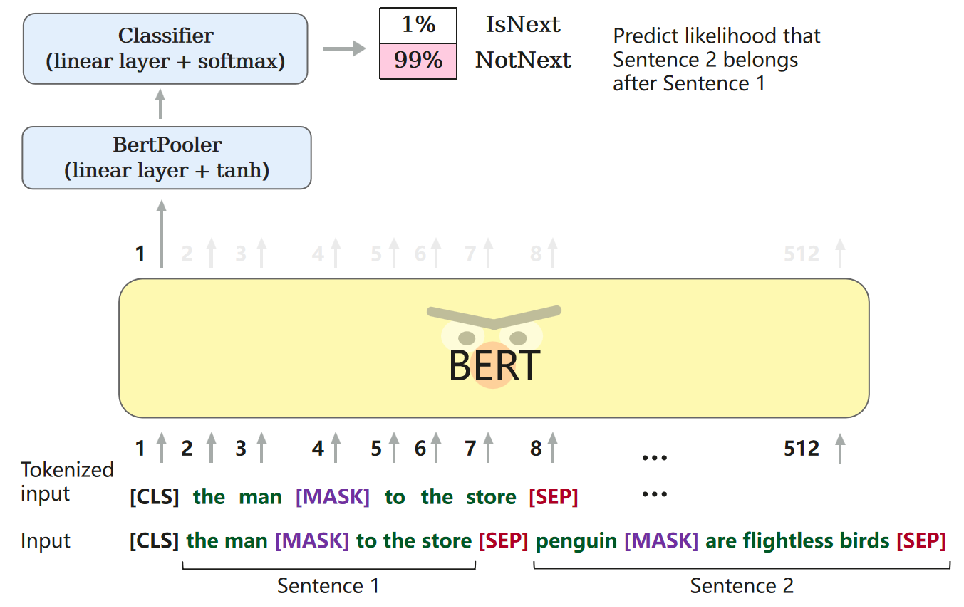Select the NotNext label
This screenshot has height=607, width=964.
523,60
